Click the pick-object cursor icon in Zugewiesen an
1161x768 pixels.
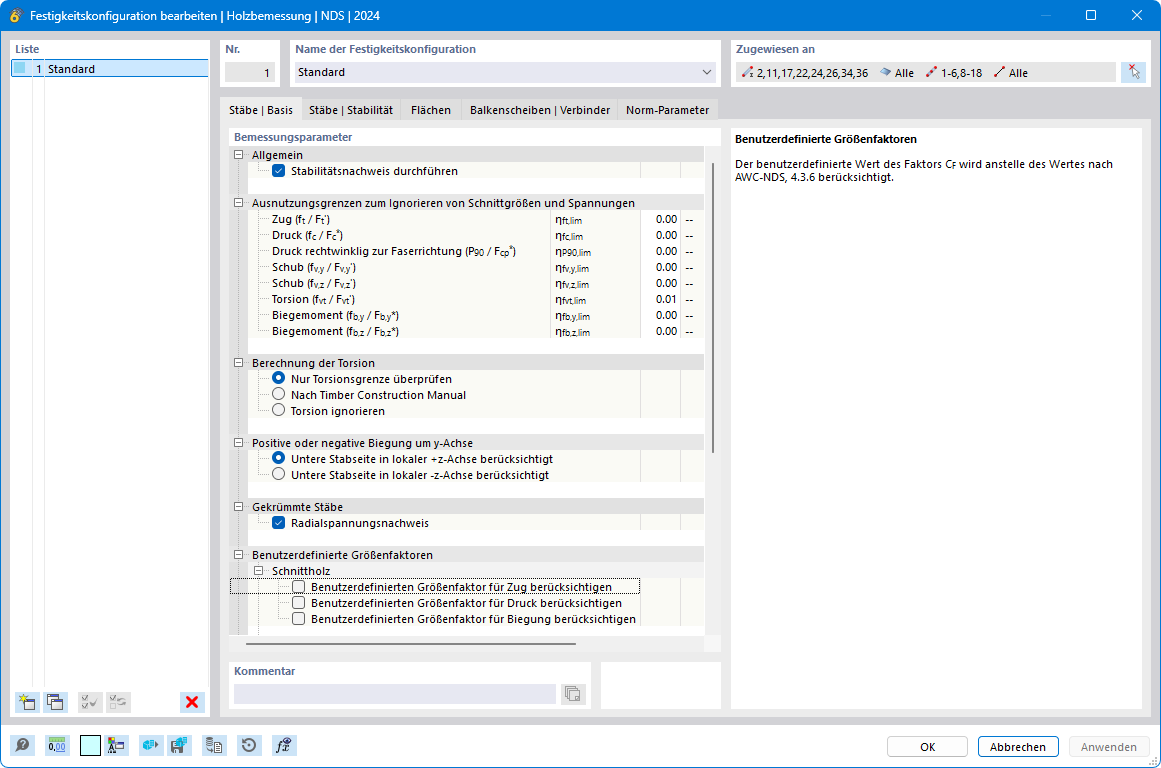[1134, 72]
